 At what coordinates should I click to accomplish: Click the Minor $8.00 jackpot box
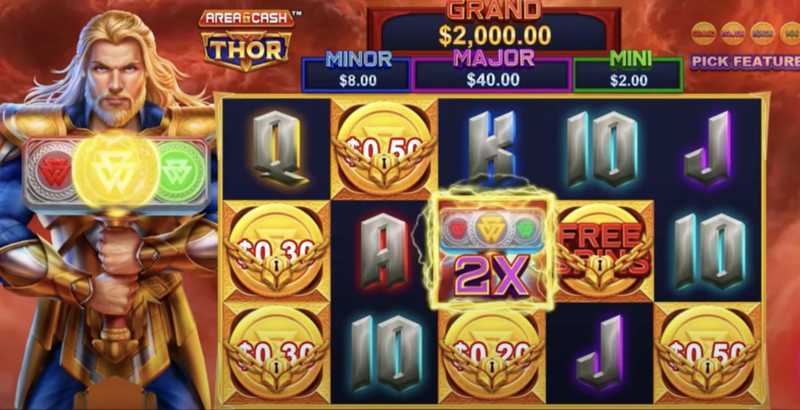pos(357,72)
